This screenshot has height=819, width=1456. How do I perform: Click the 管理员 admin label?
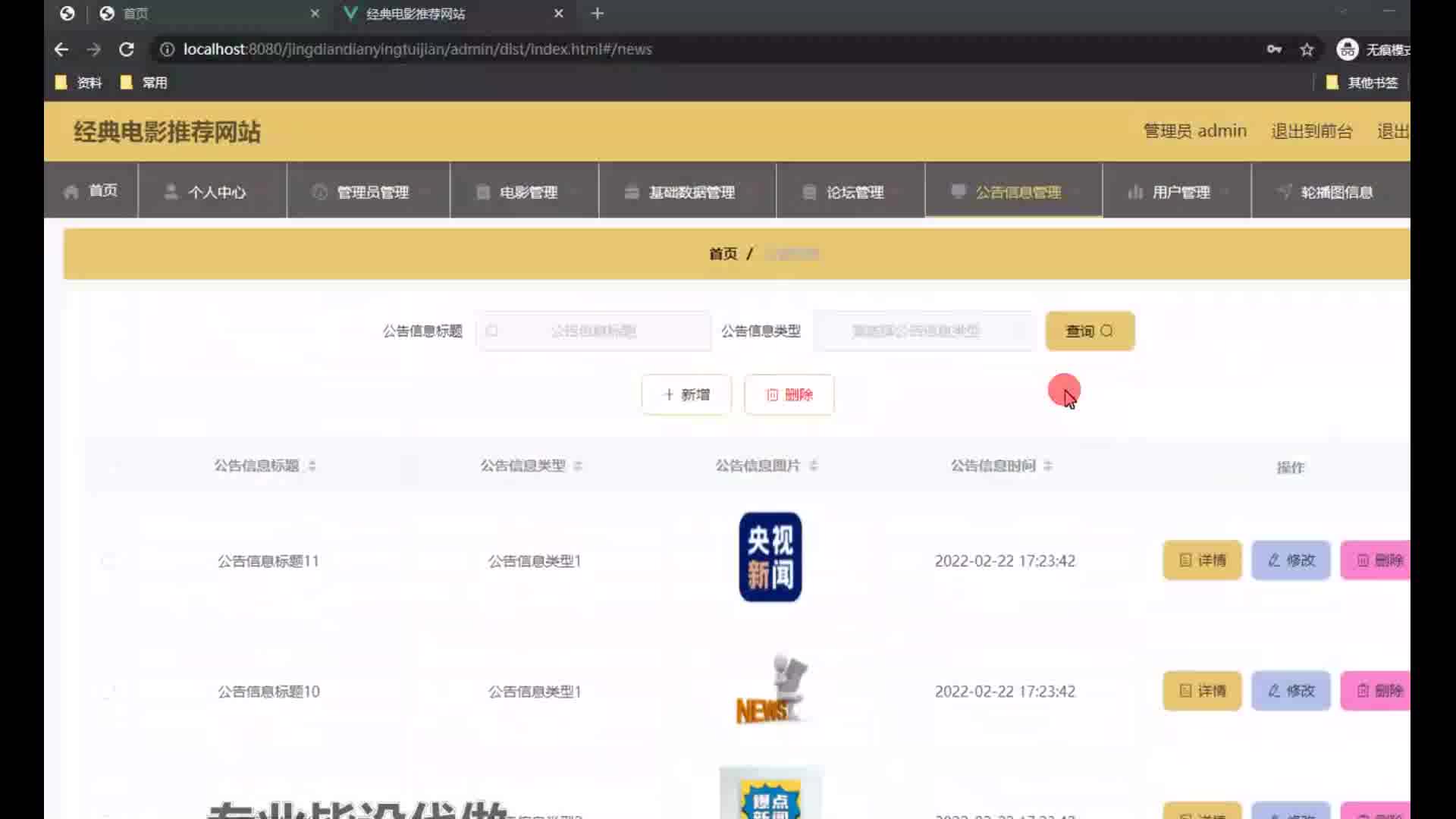pyautogui.click(x=1195, y=131)
